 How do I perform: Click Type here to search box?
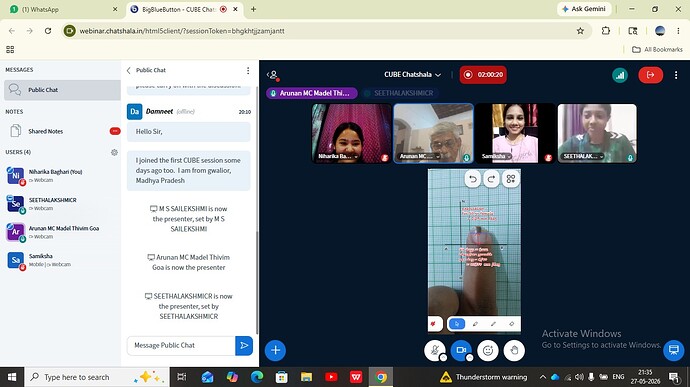[x=96, y=377]
